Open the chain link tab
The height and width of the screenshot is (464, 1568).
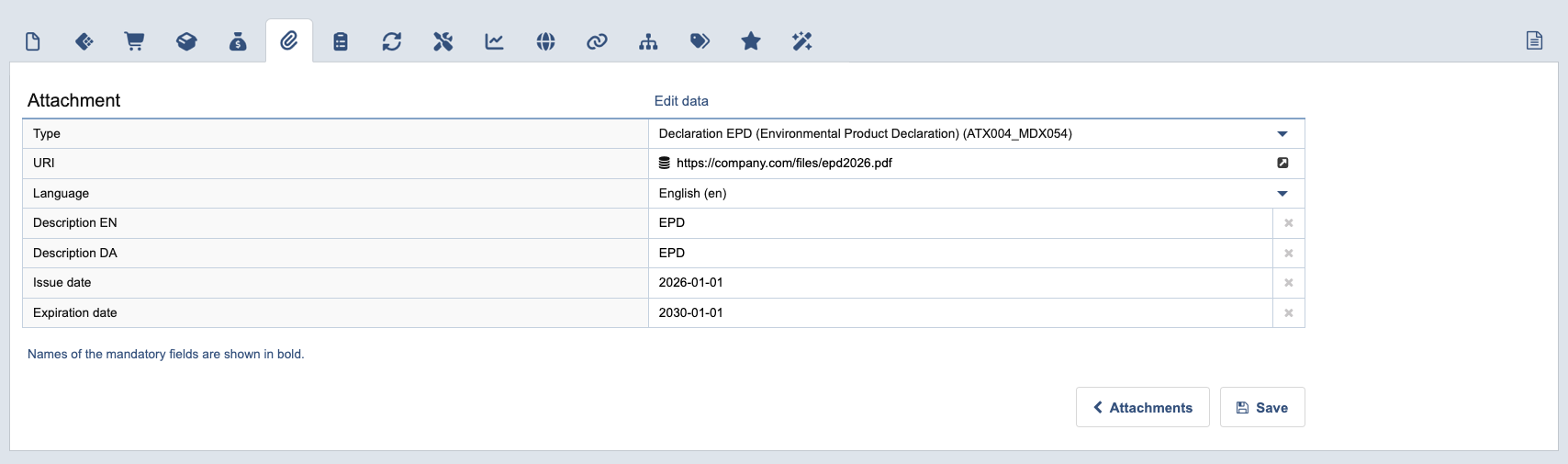[x=597, y=41]
